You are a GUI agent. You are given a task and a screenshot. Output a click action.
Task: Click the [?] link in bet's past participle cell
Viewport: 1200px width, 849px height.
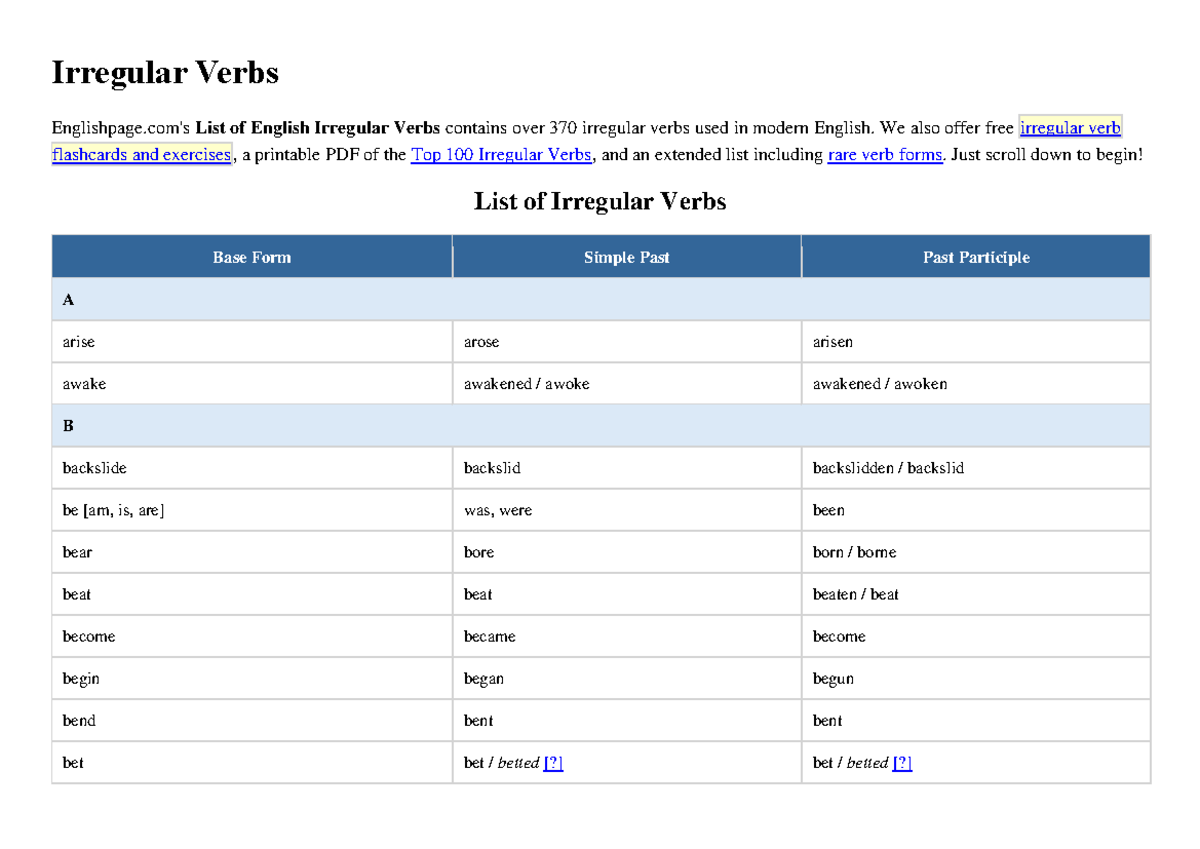tap(901, 762)
